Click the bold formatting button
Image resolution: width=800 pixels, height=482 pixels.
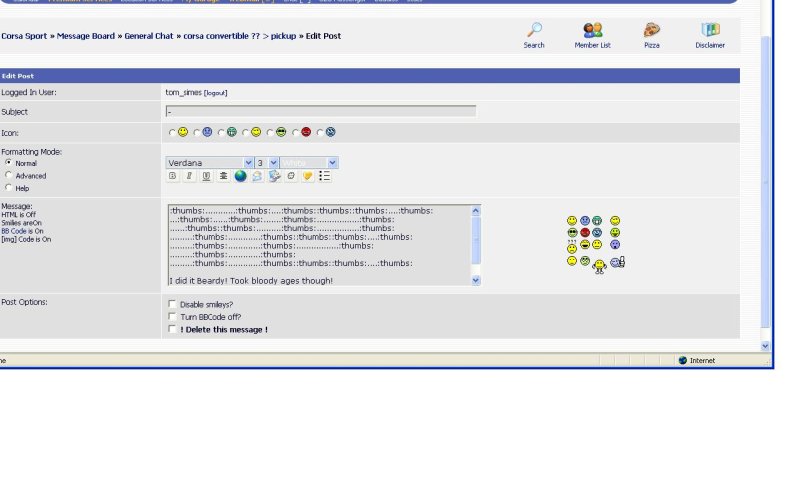click(x=172, y=176)
